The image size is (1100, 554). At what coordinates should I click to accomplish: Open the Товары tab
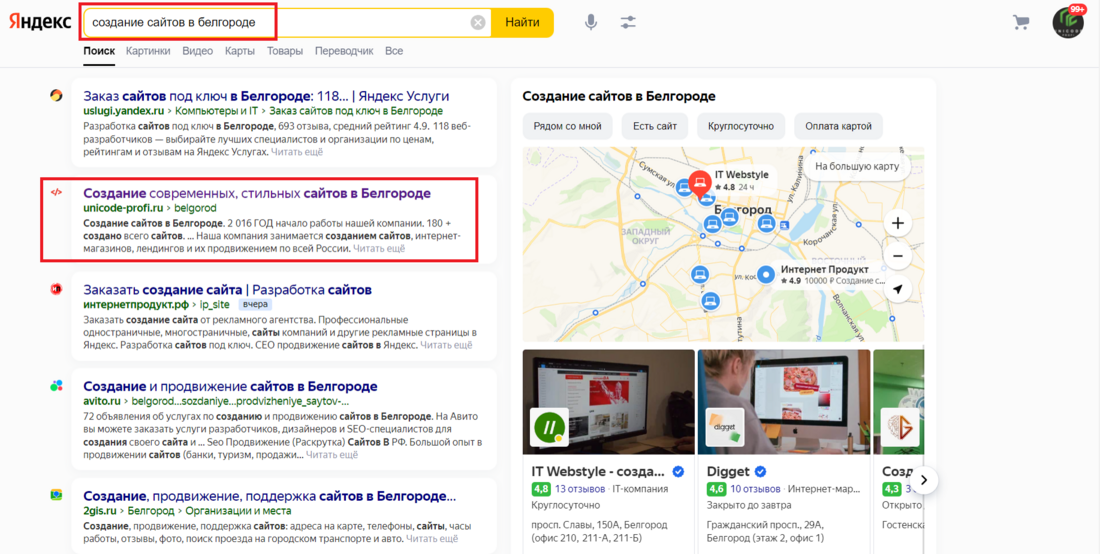tap(285, 51)
